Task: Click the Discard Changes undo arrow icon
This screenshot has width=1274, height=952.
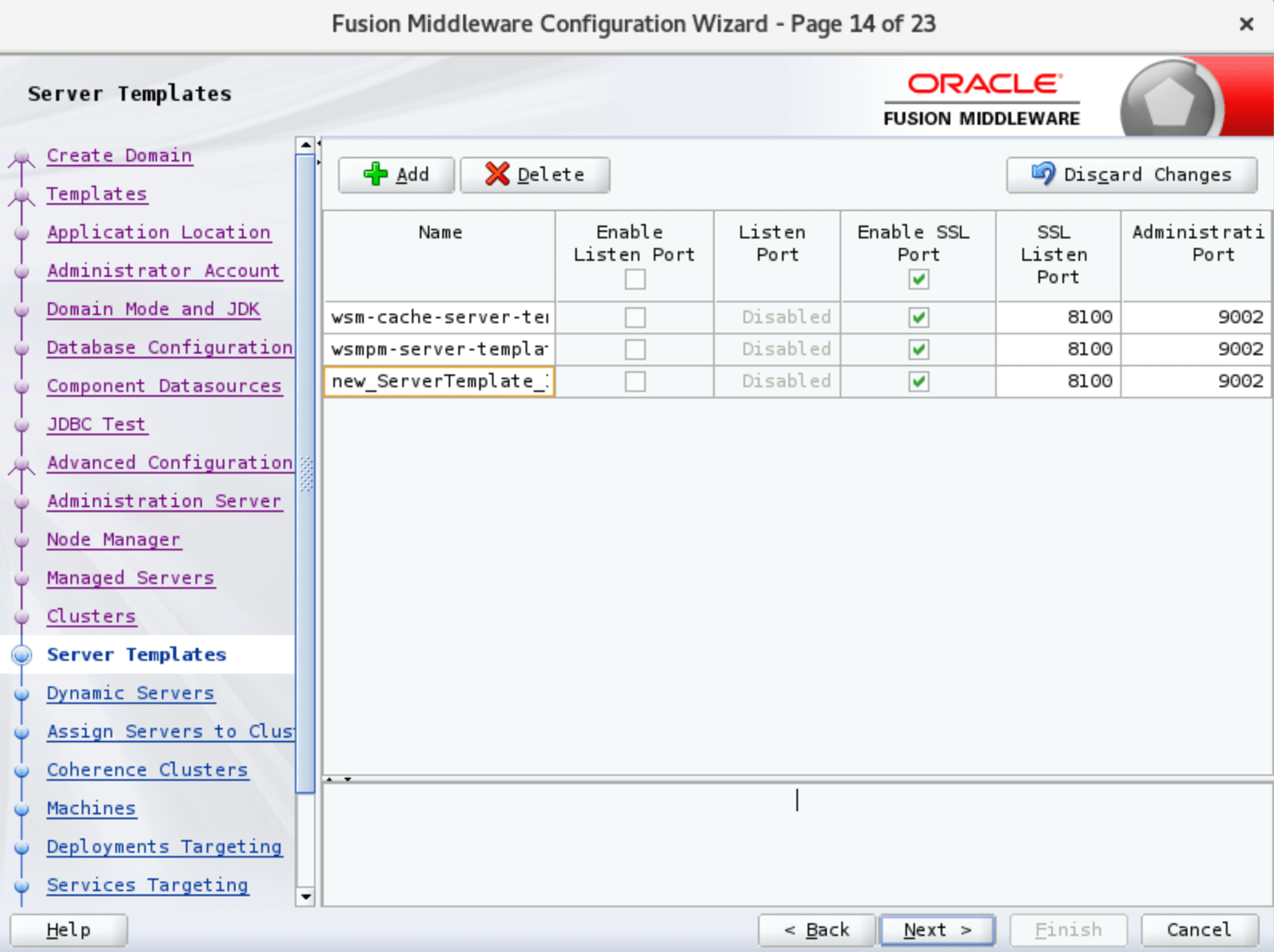Action: click(x=1043, y=173)
